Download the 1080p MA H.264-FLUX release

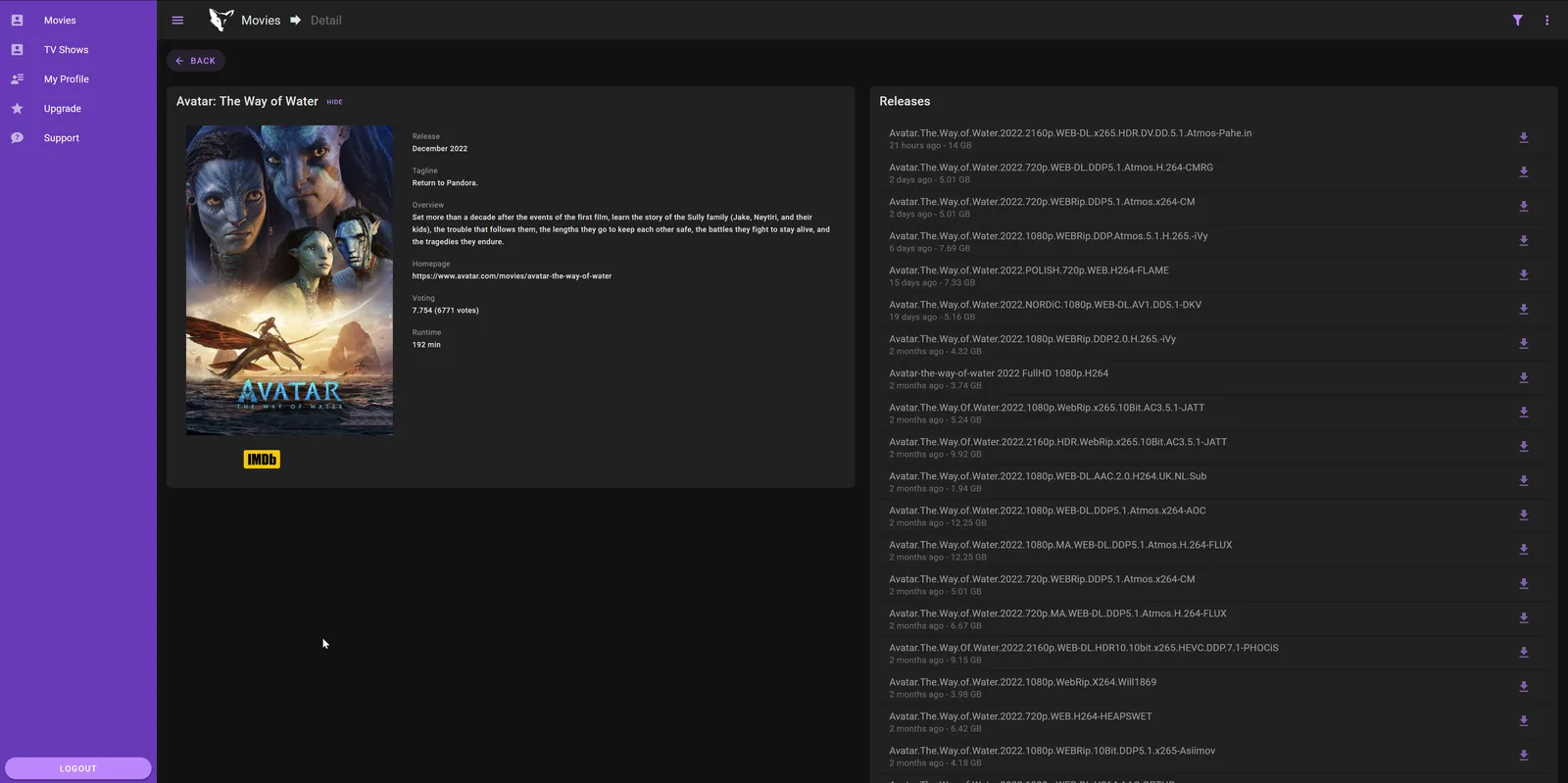[x=1524, y=550]
